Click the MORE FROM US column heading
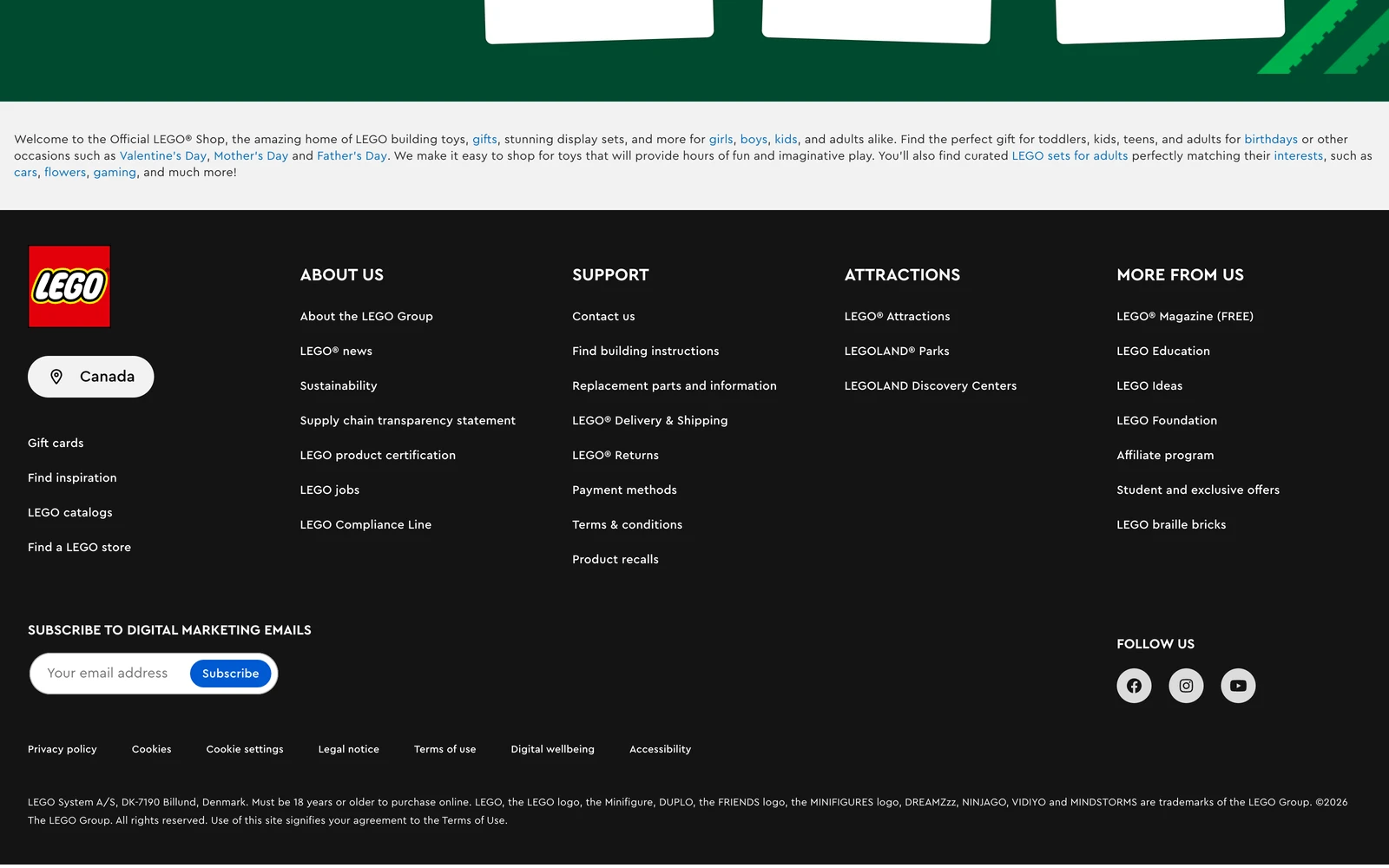 click(1180, 275)
